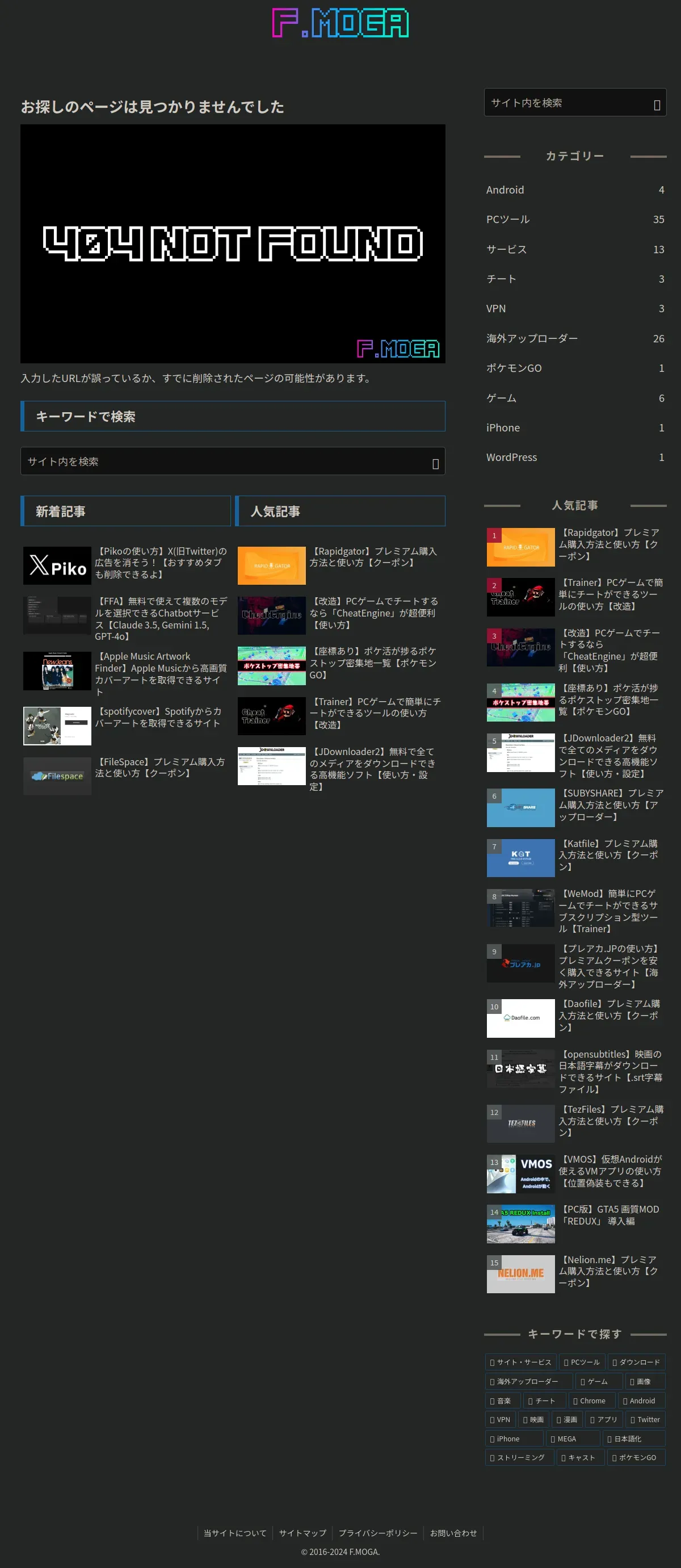Open 当サイトについて footer link
The image size is (681, 1568).
(235, 1533)
